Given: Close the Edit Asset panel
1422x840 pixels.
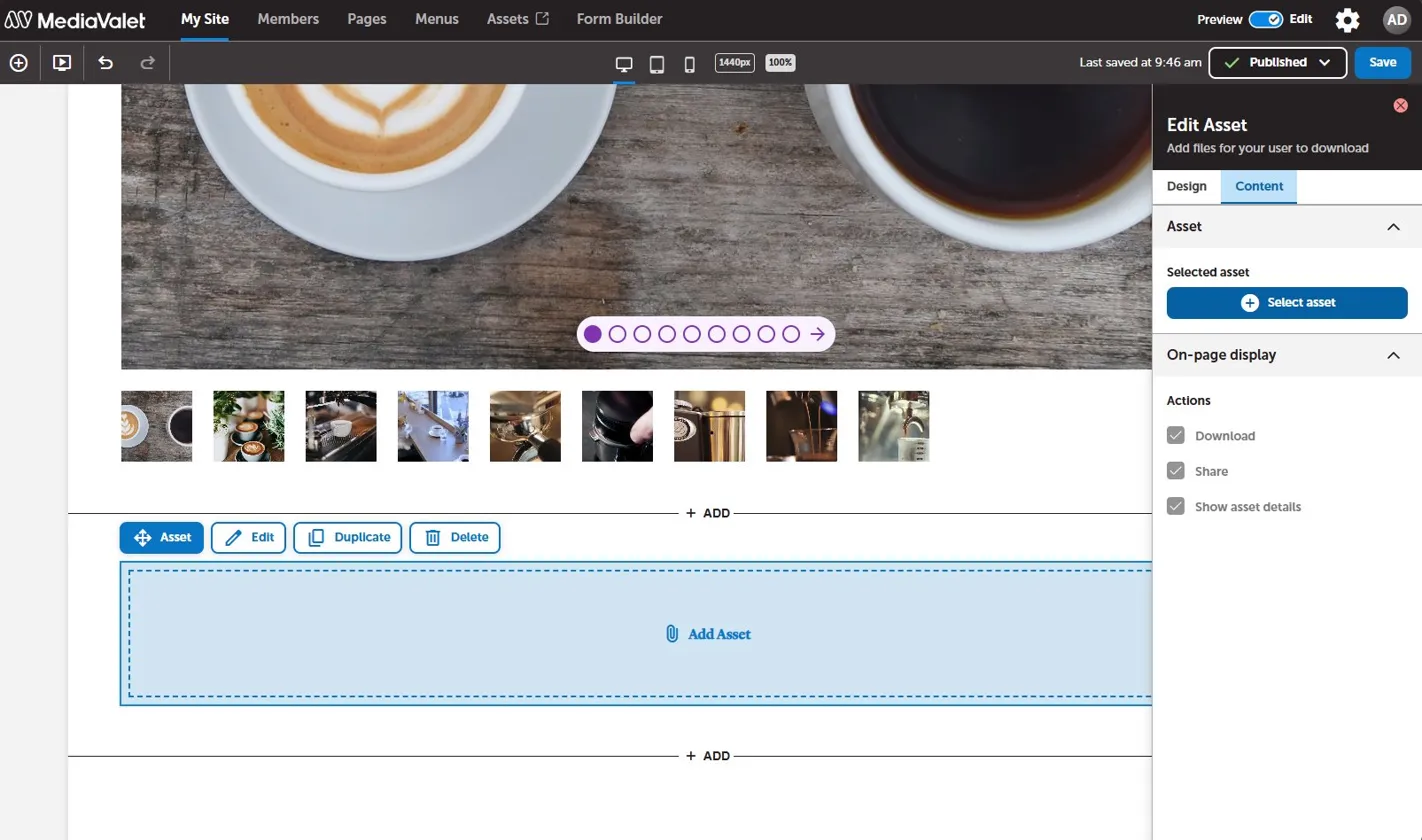Looking at the screenshot, I should 1400,105.
